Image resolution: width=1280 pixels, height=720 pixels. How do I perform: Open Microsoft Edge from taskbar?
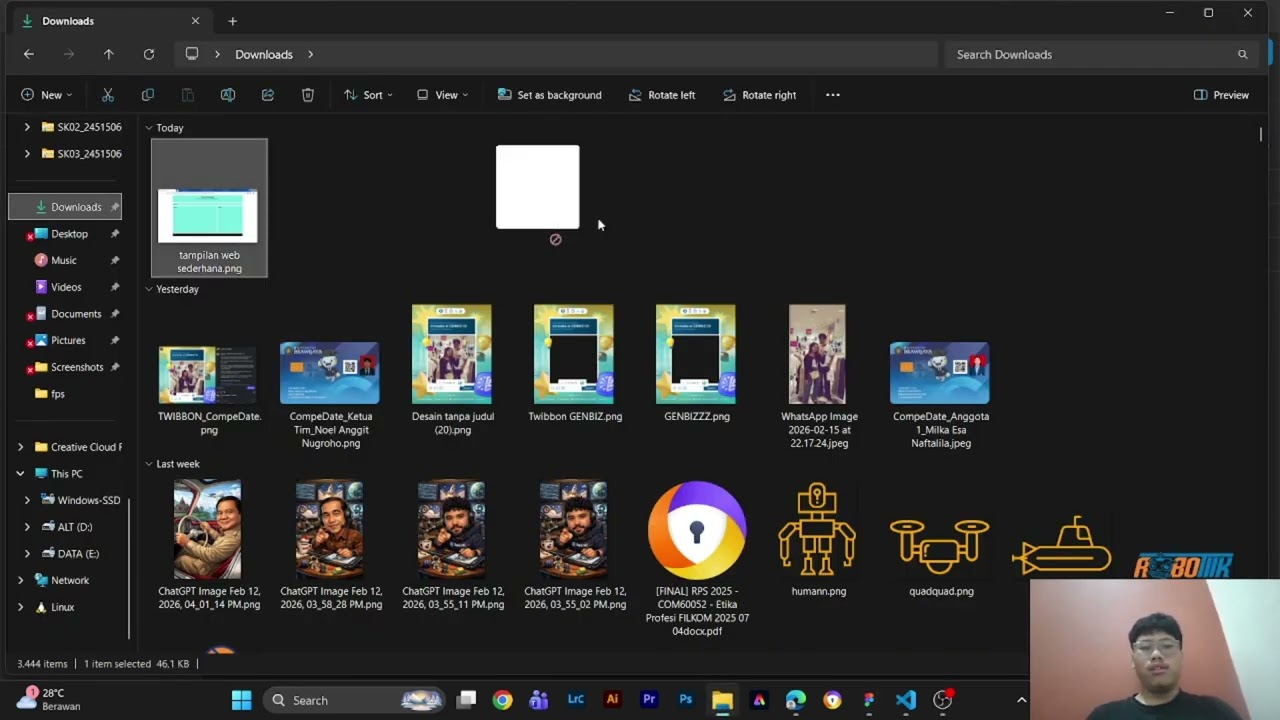point(796,700)
